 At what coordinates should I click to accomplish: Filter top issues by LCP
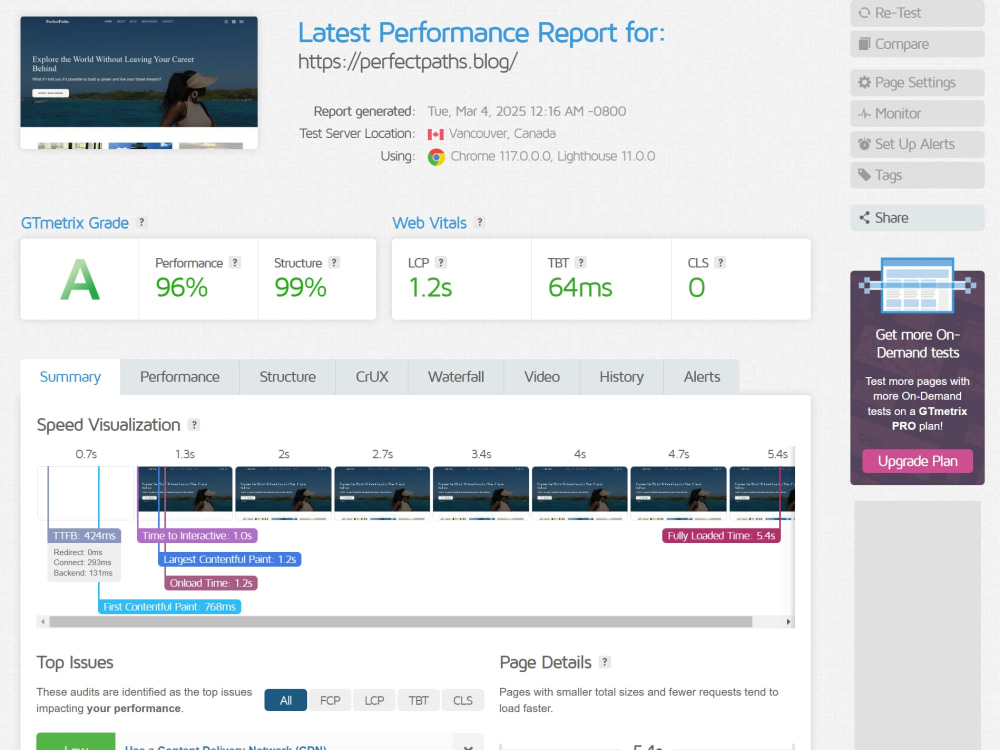pyautogui.click(x=374, y=700)
